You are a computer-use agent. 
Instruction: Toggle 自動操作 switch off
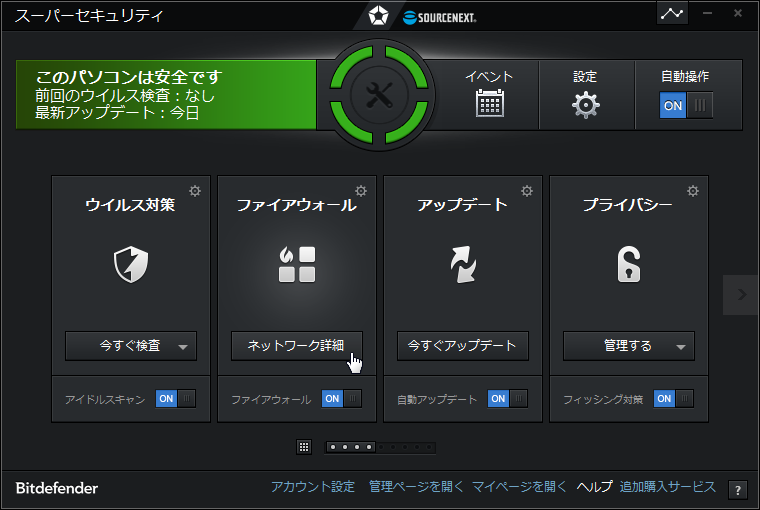686,105
